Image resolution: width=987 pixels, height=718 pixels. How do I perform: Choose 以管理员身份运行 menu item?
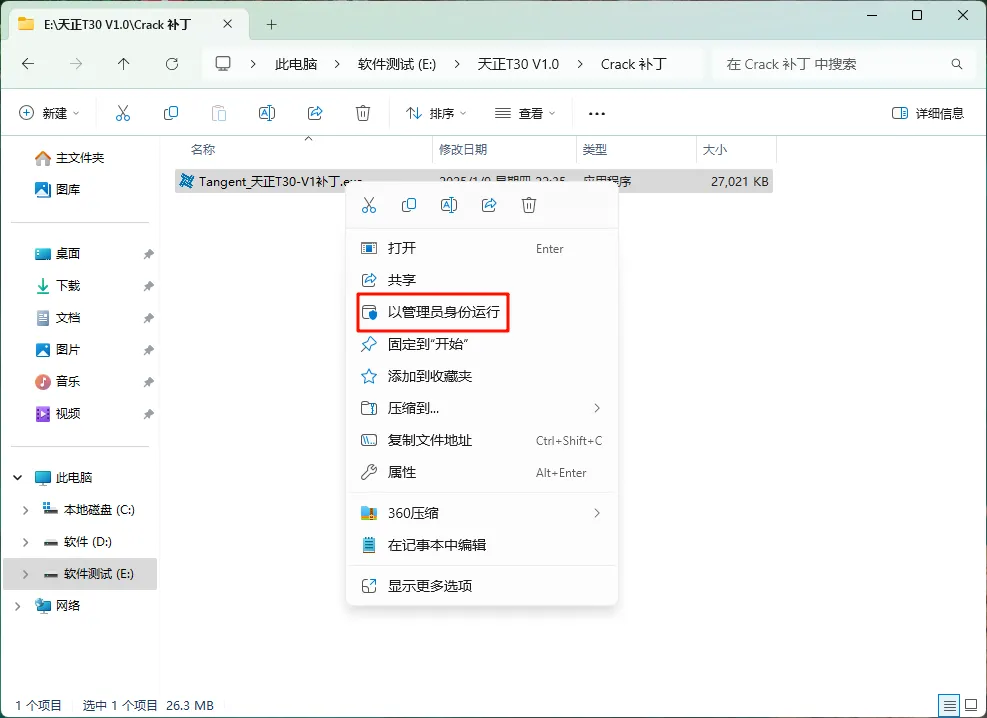pos(482,312)
